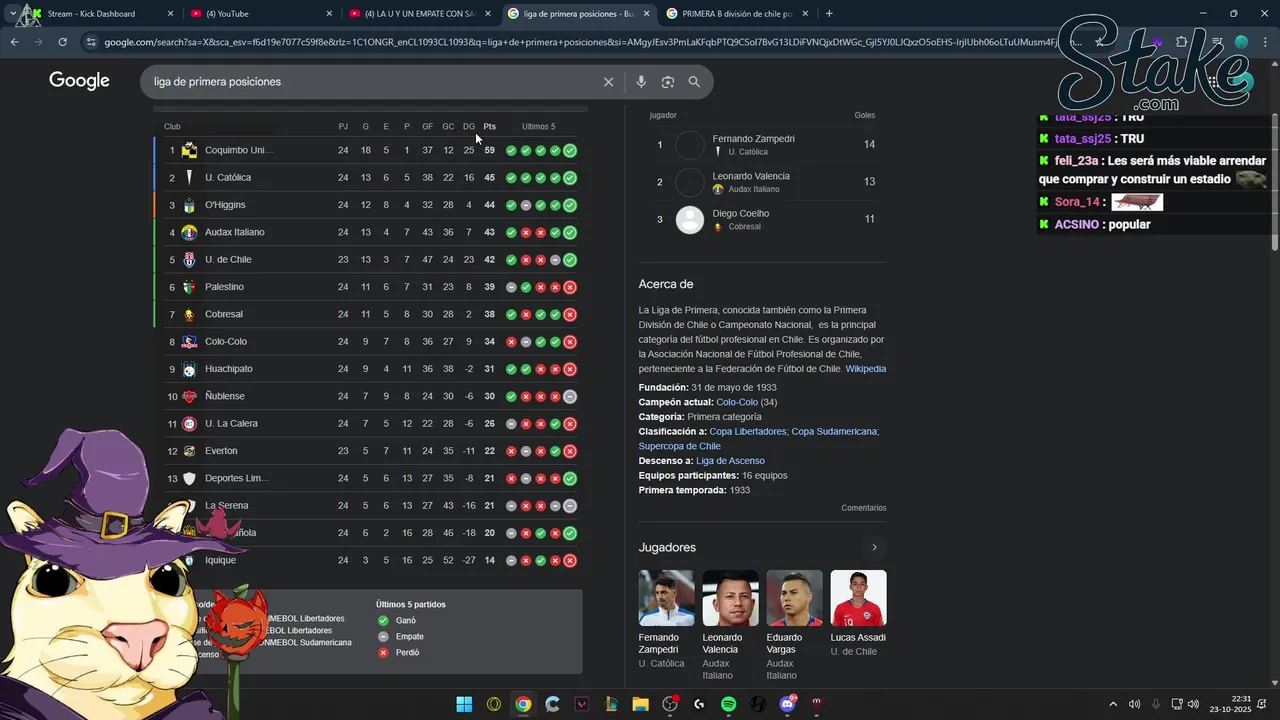Open the Windows Start menu
The height and width of the screenshot is (720, 1280).
464,704
